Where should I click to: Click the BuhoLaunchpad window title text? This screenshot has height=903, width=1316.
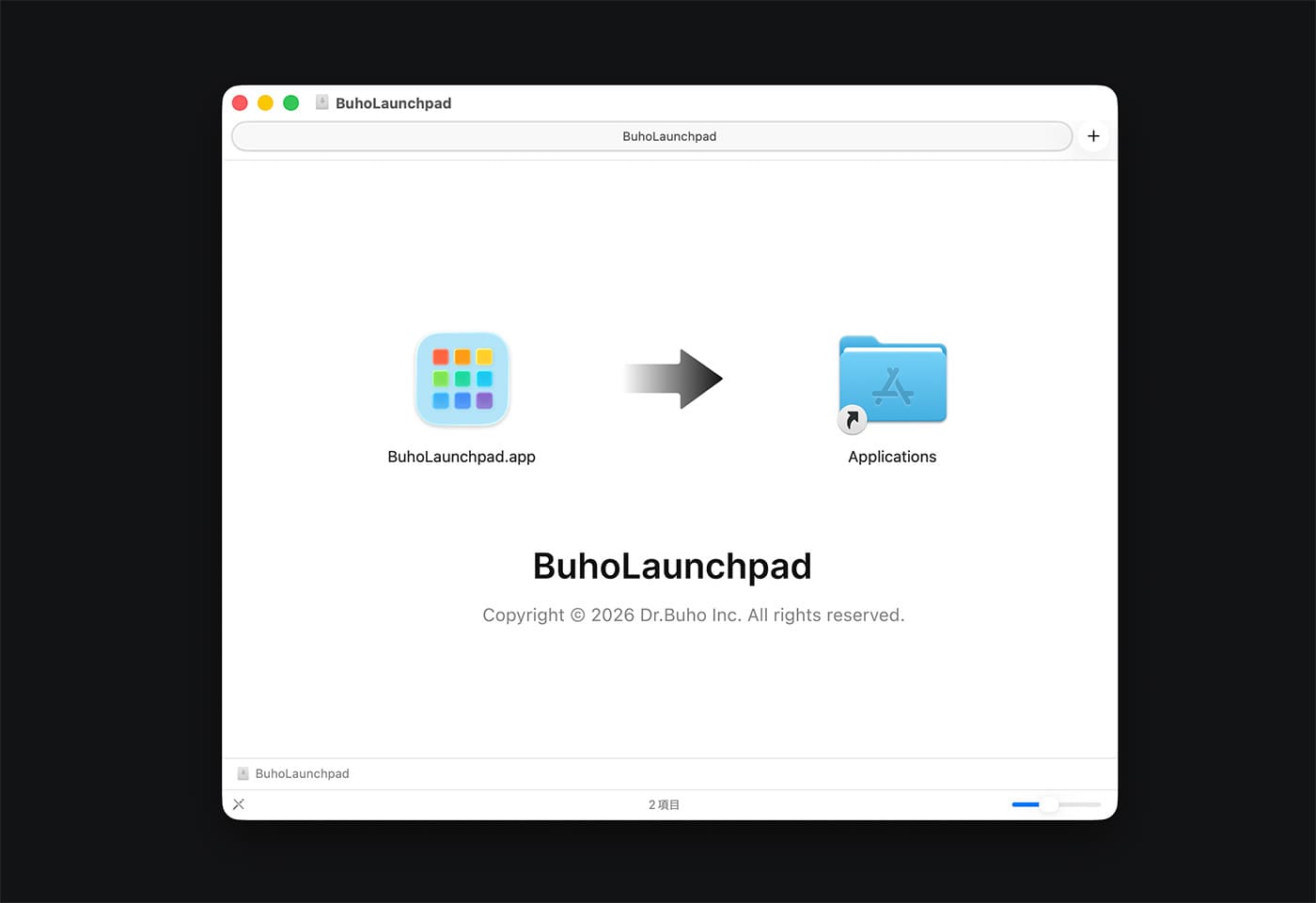click(393, 103)
